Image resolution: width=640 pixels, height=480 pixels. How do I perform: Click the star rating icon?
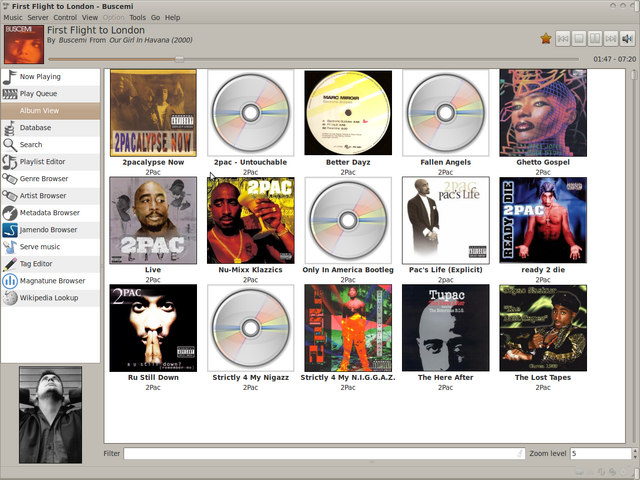[546, 39]
